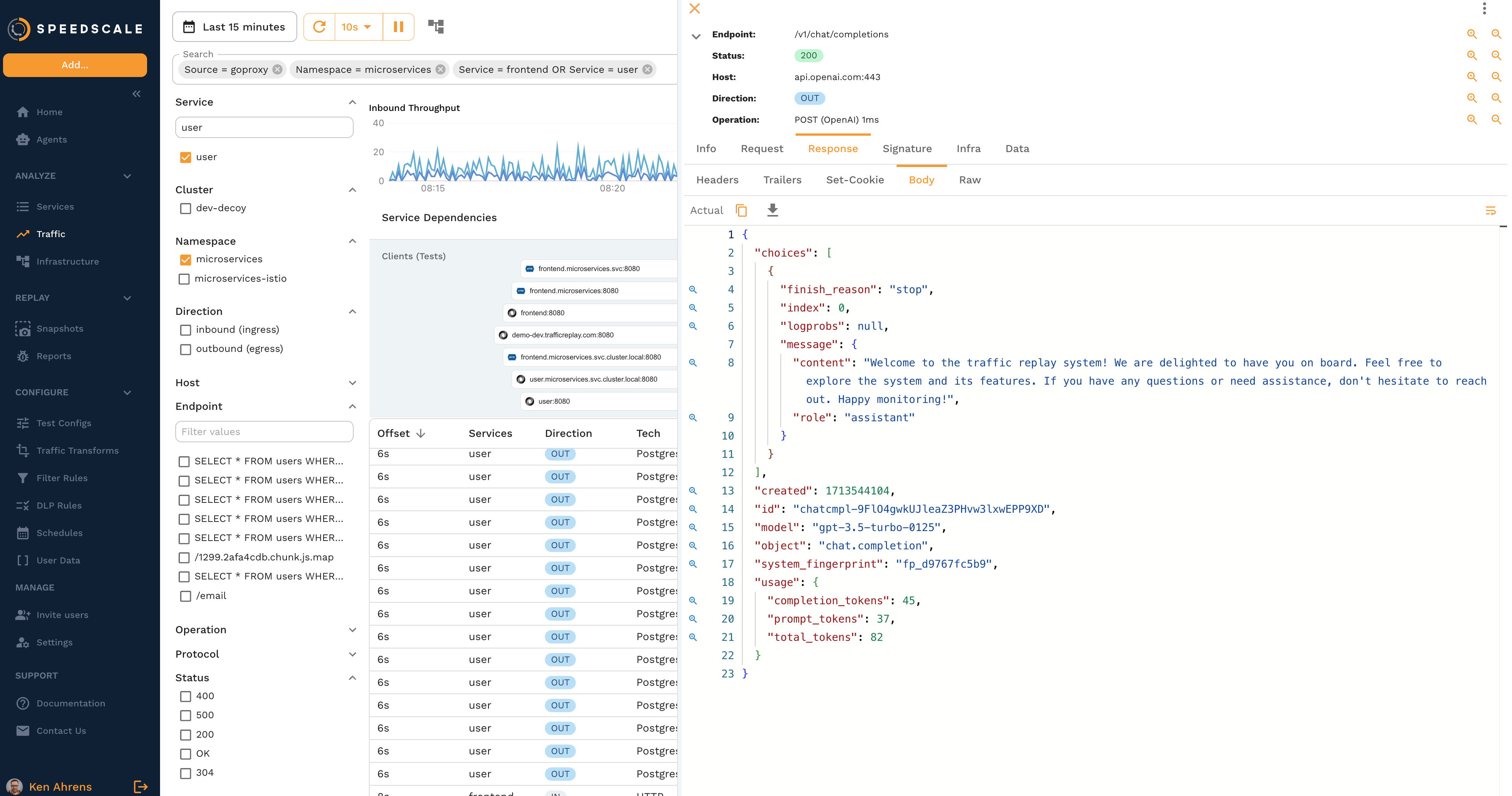1512x796 pixels.
Task: Remove the Service = frontend OR user chip
Action: coord(647,69)
